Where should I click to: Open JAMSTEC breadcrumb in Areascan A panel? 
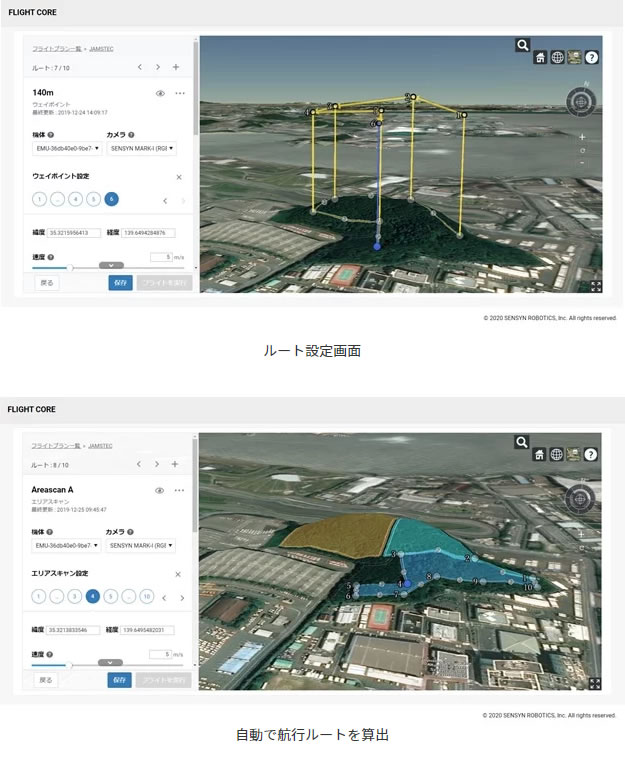(100, 446)
